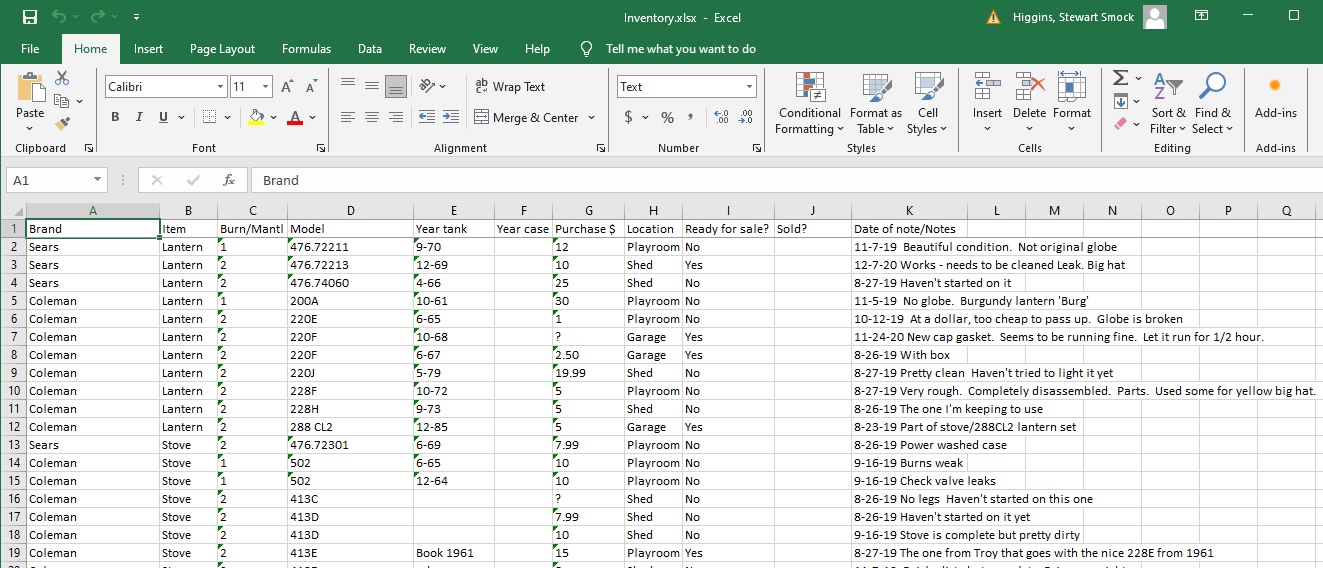Open the Sort & Filter dropdown

(x=1168, y=103)
